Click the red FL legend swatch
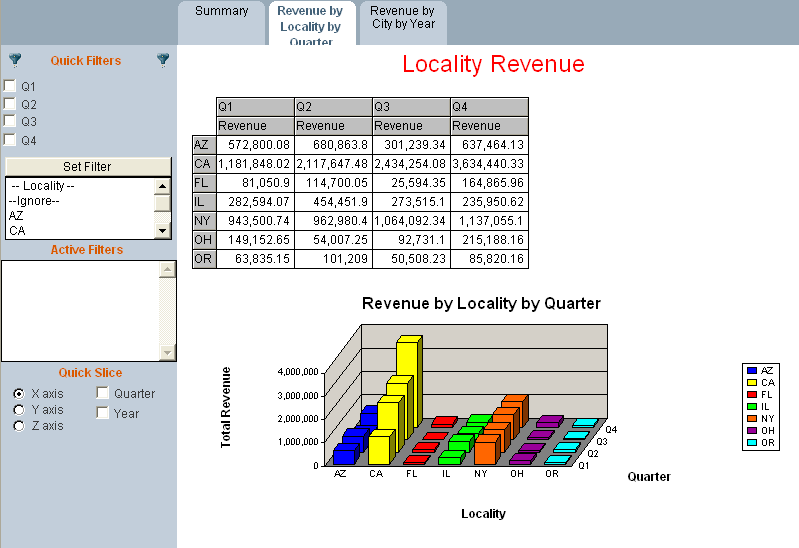This screenshot has width=799, height=548. click(752, 395)
